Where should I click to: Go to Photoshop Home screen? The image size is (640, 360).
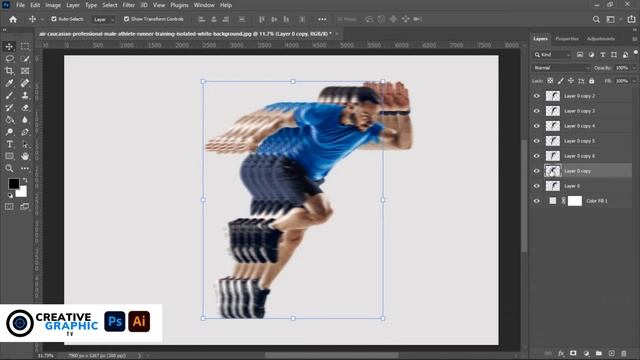[x=13, y=19]
